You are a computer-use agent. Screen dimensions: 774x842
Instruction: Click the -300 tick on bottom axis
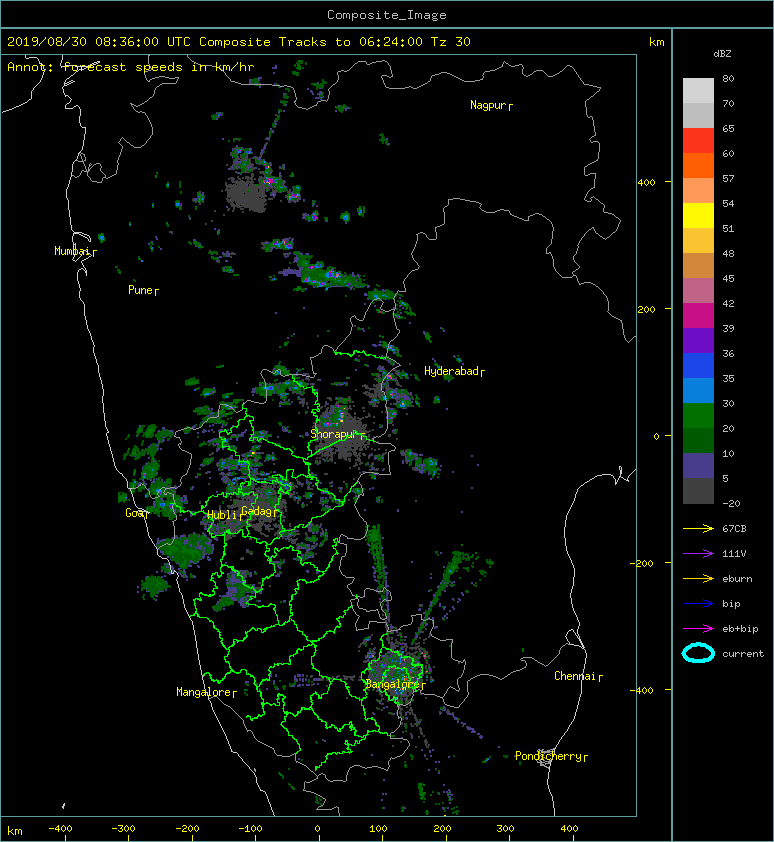pos(123,829)
